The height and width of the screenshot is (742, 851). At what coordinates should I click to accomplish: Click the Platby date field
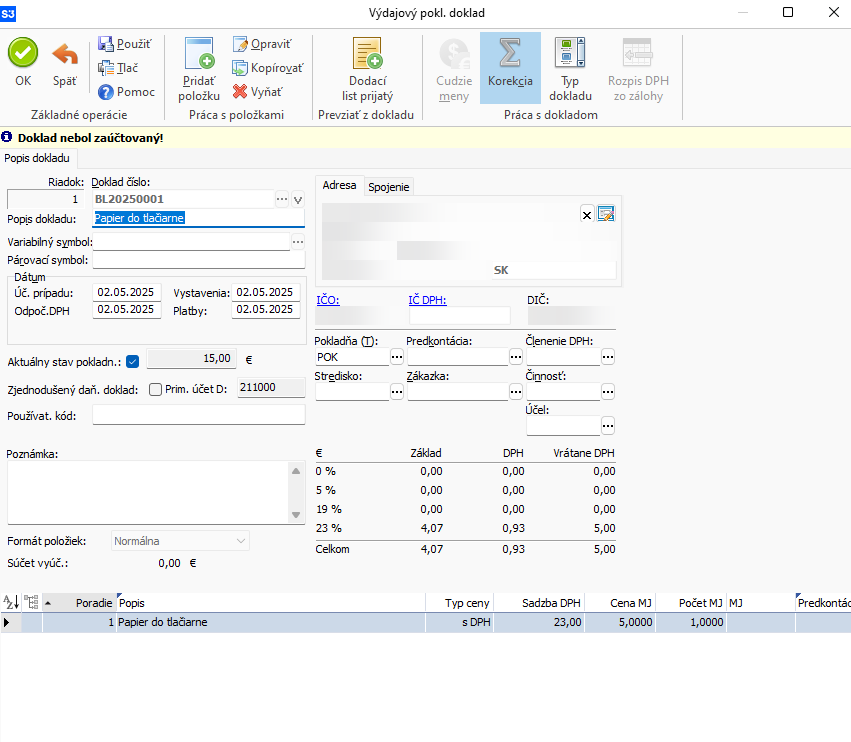coord(265,310)
